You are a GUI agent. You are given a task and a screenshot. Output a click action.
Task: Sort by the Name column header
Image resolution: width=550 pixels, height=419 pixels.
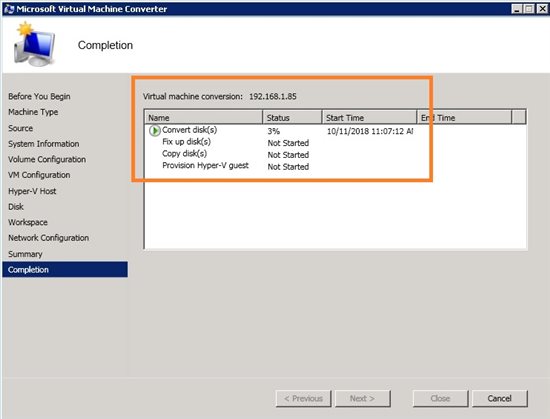203,117
